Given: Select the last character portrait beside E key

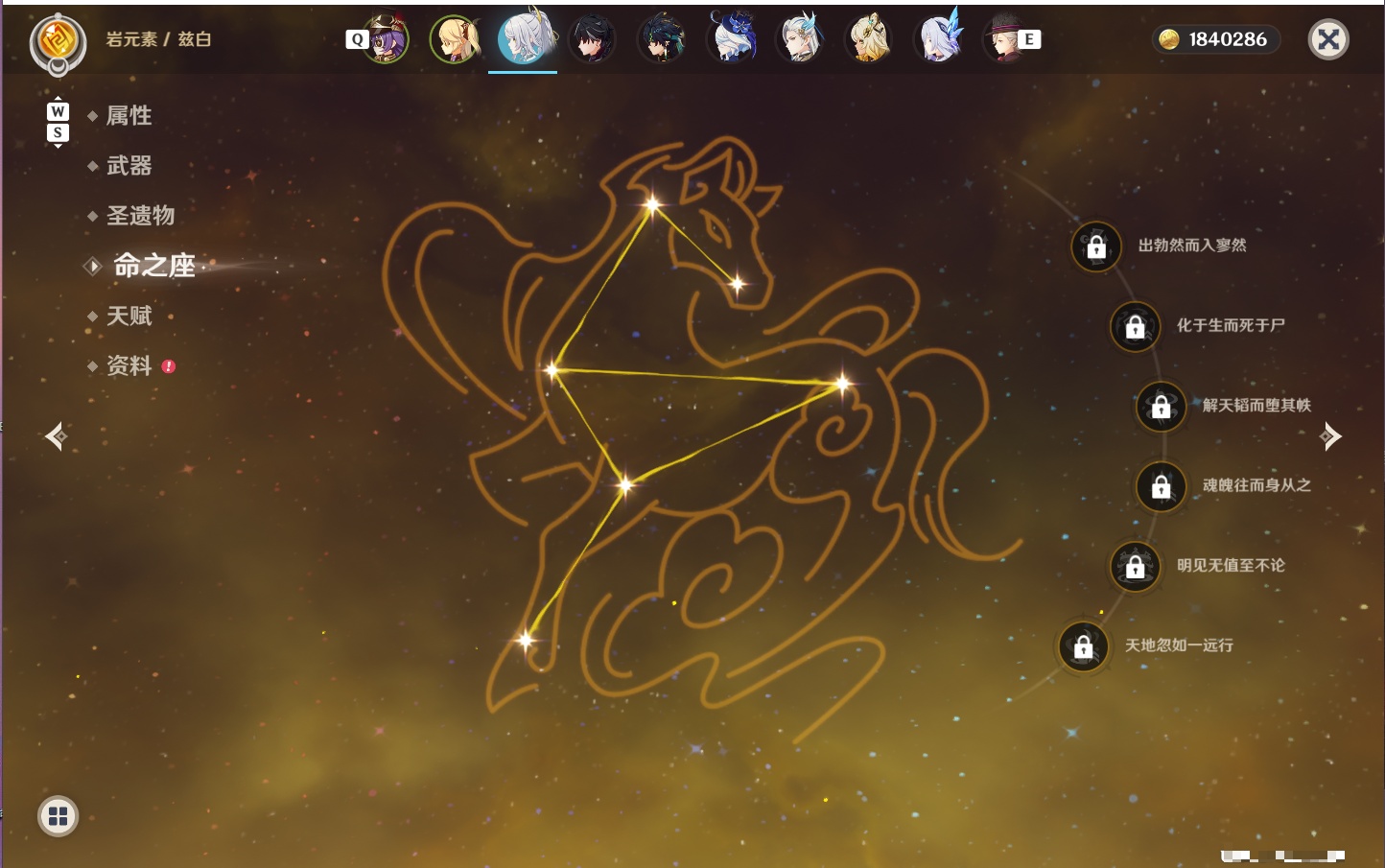Looking at the screenshot, I should tap(1005, 39).
